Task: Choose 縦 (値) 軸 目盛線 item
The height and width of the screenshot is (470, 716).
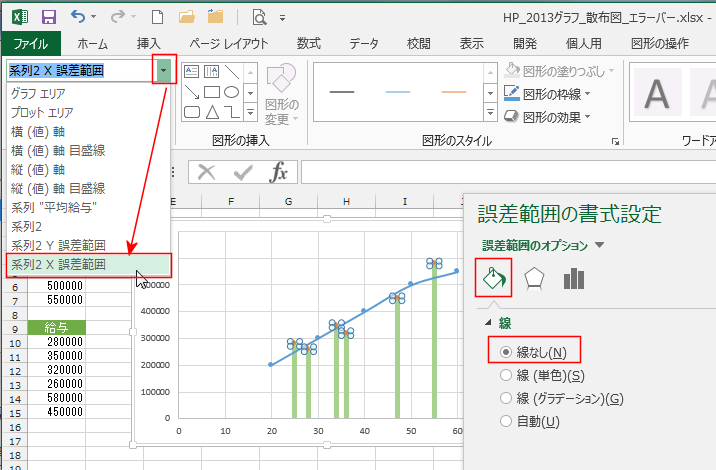Action: pos(89,188)
